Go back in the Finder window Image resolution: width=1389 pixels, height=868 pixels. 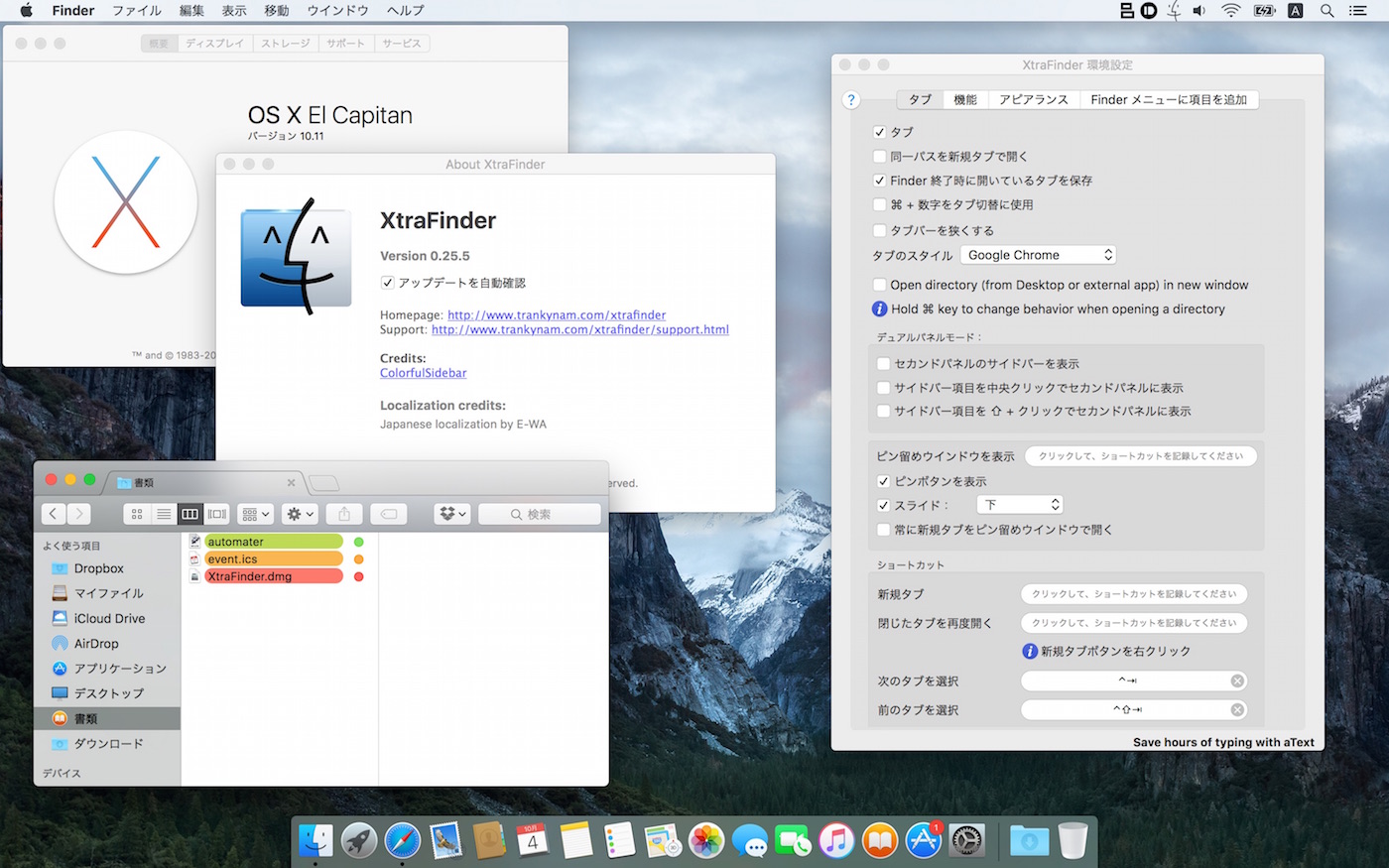pos(54,514)
